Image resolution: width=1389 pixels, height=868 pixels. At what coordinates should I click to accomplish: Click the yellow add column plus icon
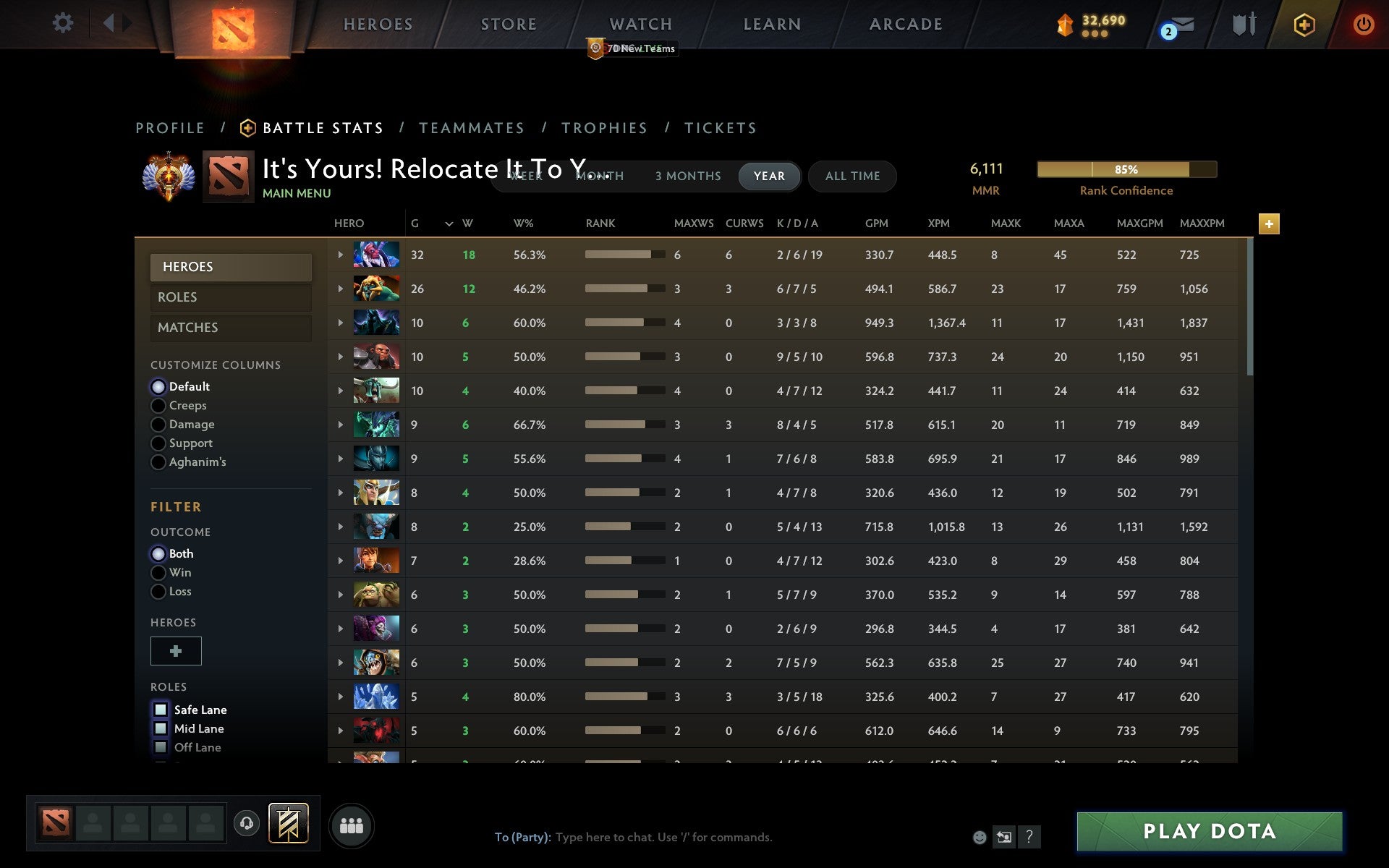pos(1269,224)
